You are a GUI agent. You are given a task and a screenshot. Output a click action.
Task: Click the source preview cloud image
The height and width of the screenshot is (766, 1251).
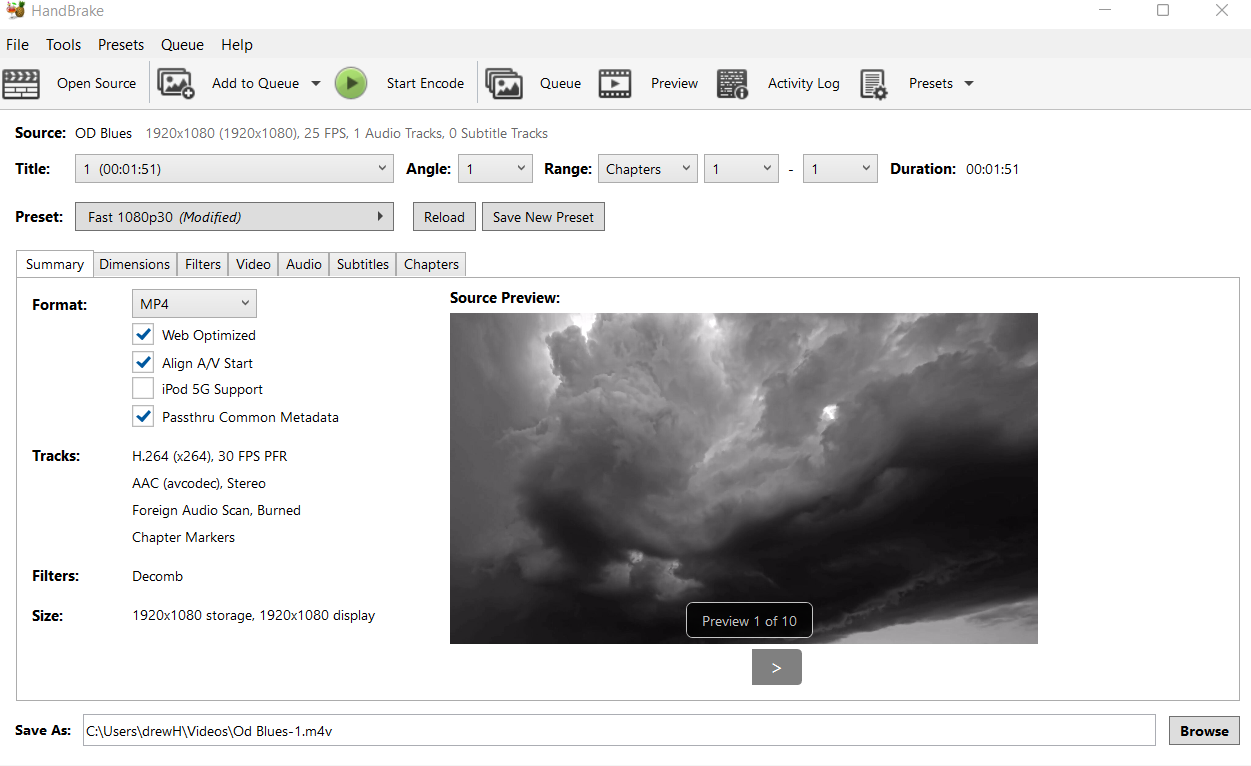point(744,478)
